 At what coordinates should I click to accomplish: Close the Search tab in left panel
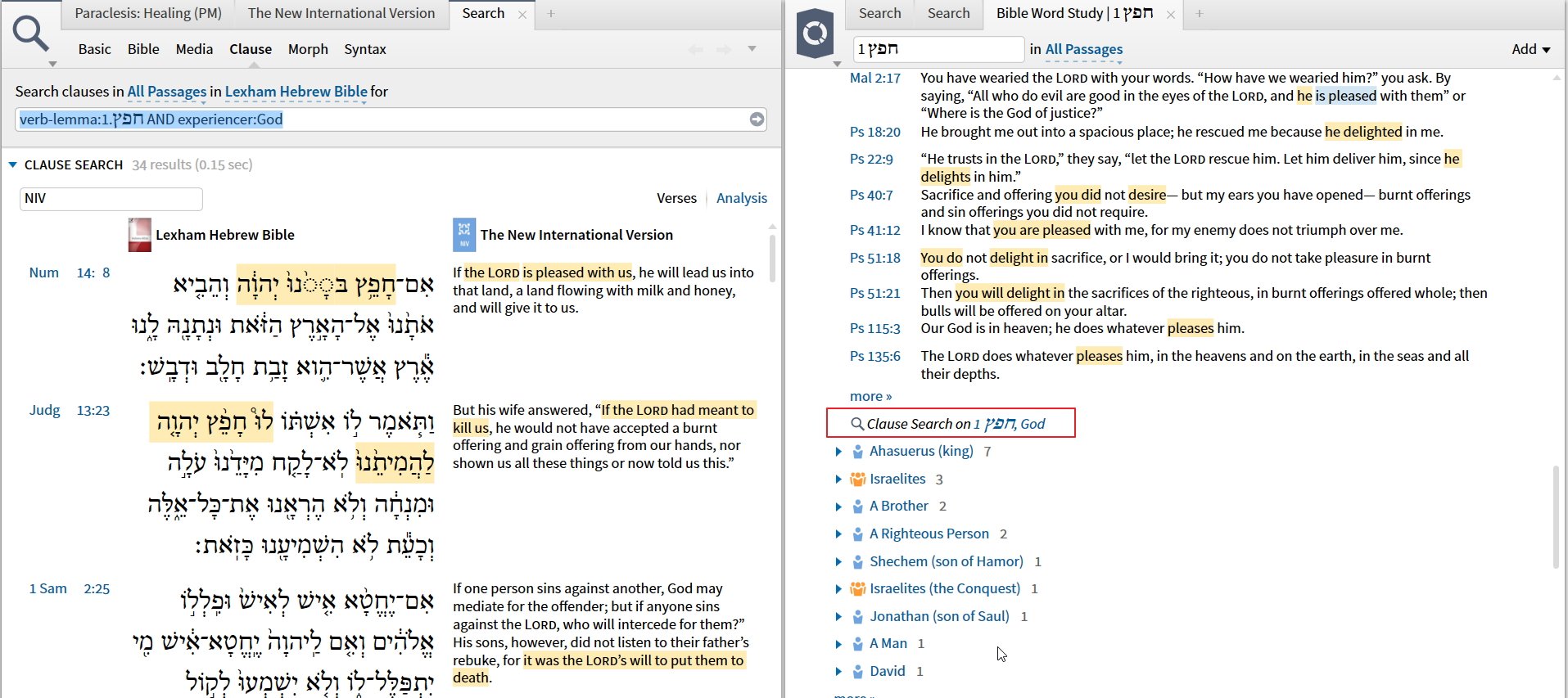(x=522, y=14)
